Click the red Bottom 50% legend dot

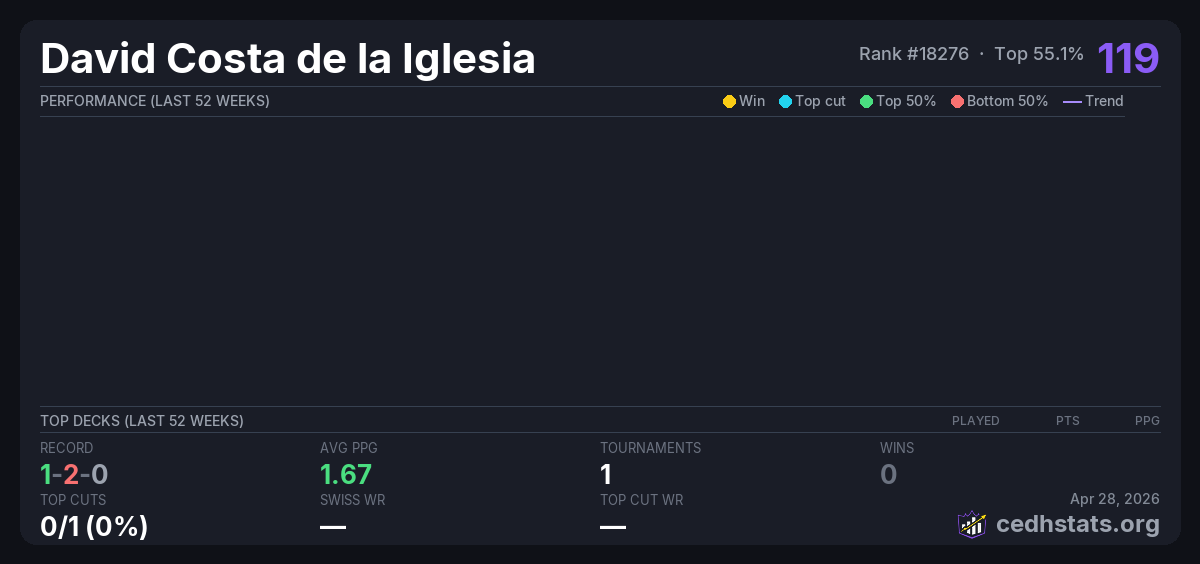(957, 101)
